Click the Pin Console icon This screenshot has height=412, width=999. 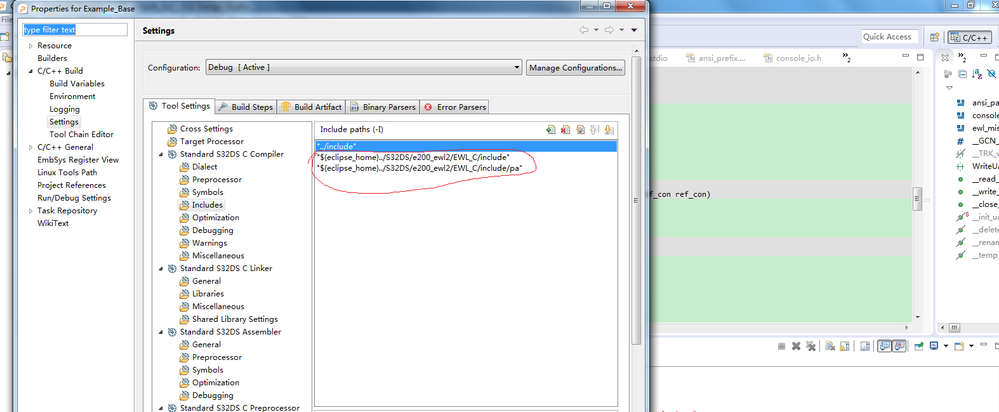point(919,346)
